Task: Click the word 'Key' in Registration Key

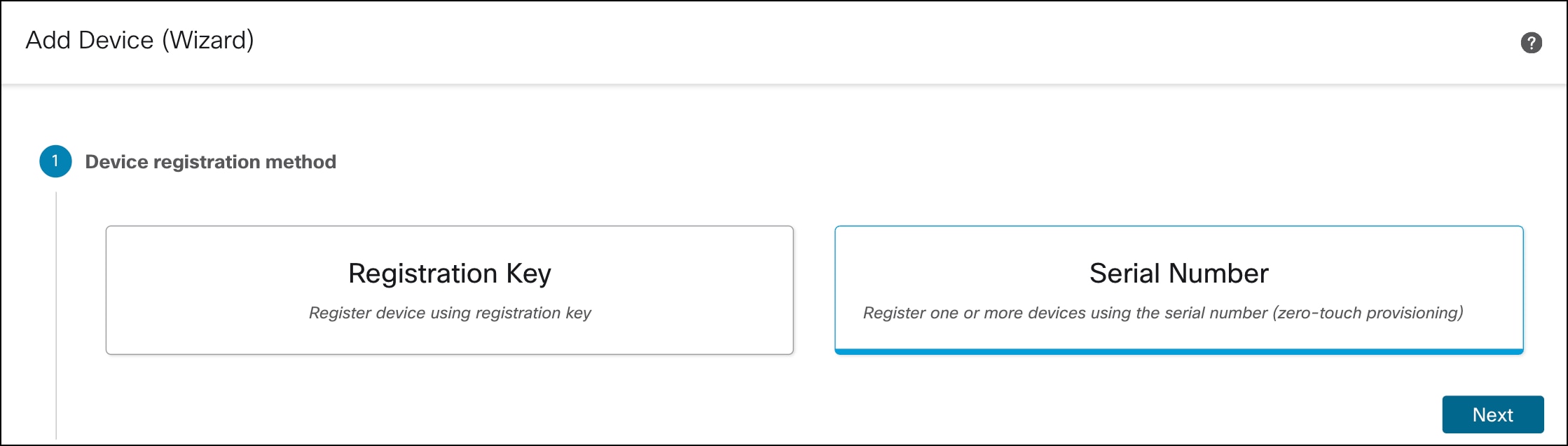Action: [x=528, y=273]
